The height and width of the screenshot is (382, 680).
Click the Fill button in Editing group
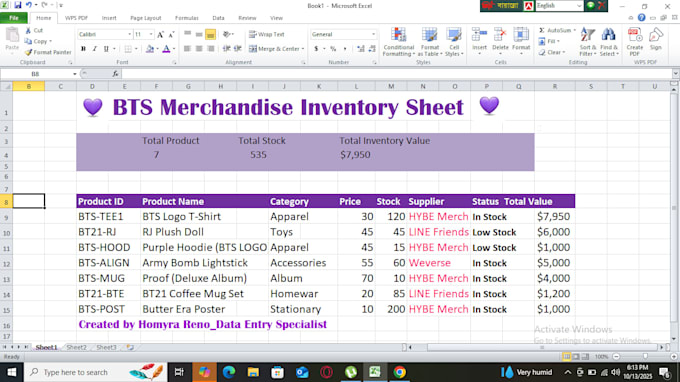[x=550, y=41]
